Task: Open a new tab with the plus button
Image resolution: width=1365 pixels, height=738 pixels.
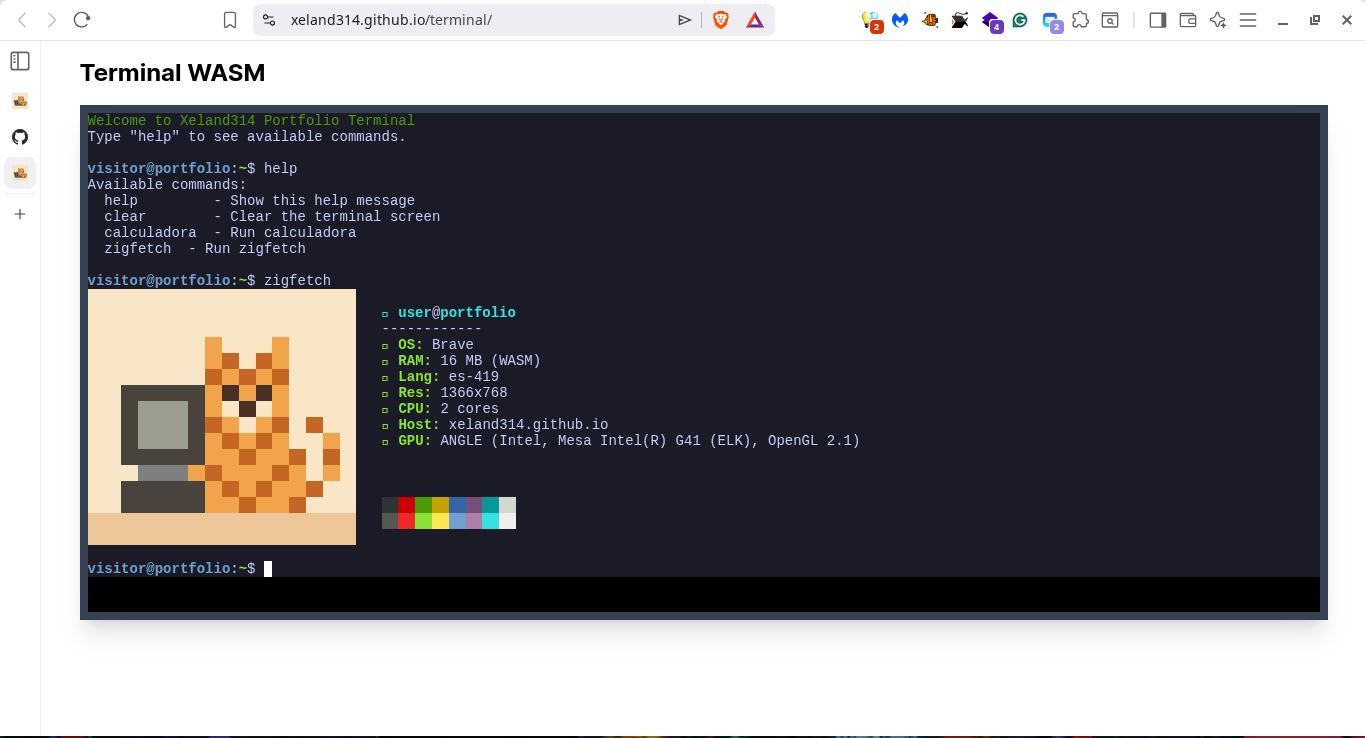Action: [x=20, y=213]
